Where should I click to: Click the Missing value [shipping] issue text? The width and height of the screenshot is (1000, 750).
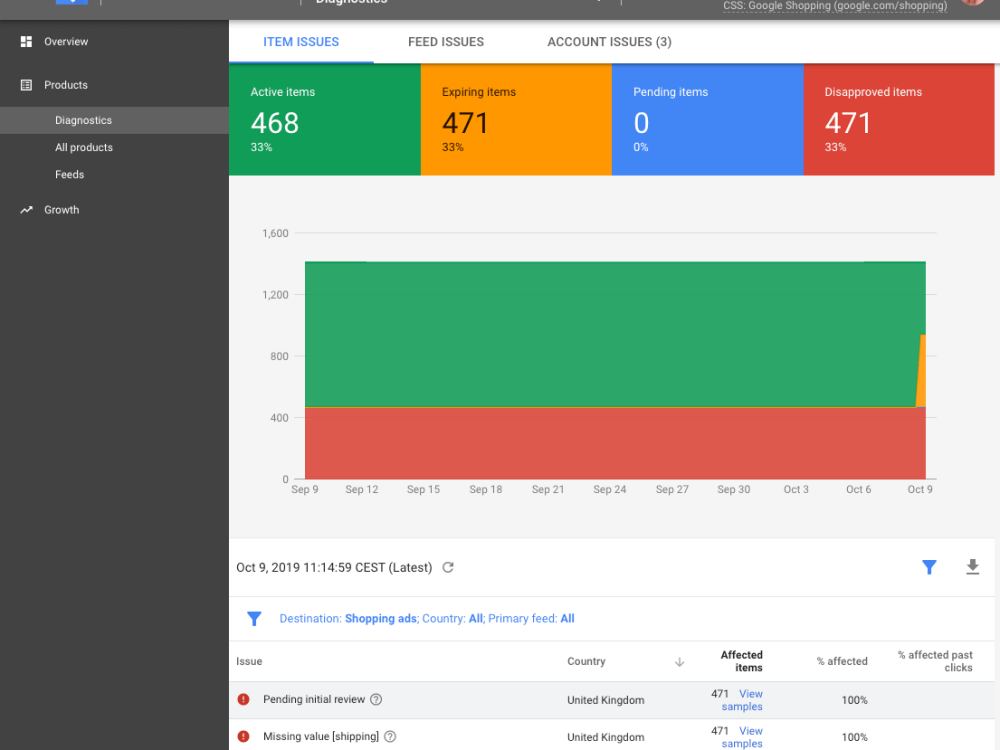(x=321, y=737)
